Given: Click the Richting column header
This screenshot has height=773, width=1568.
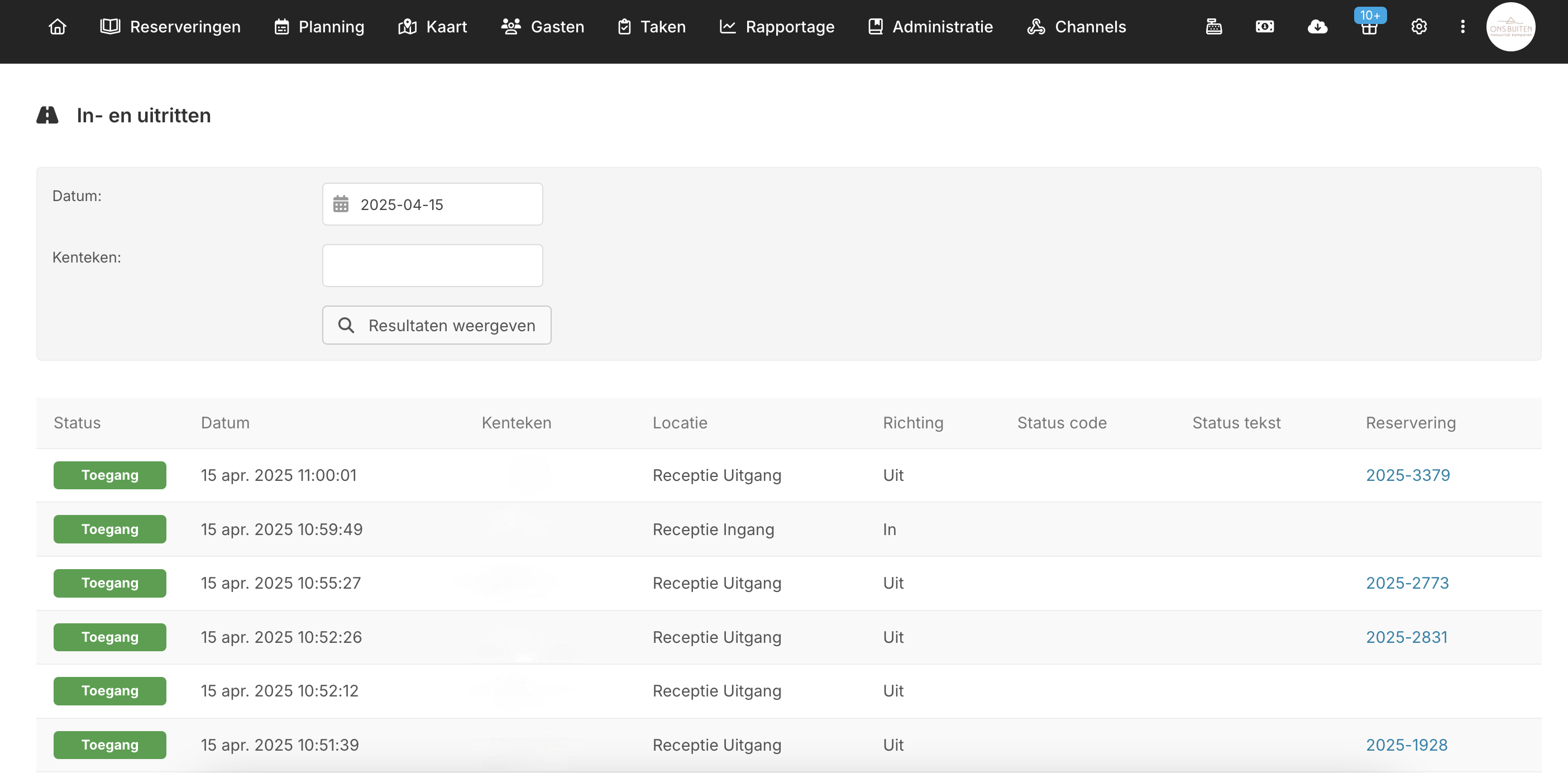Looking at the screenshot, I should click(913, 423).
